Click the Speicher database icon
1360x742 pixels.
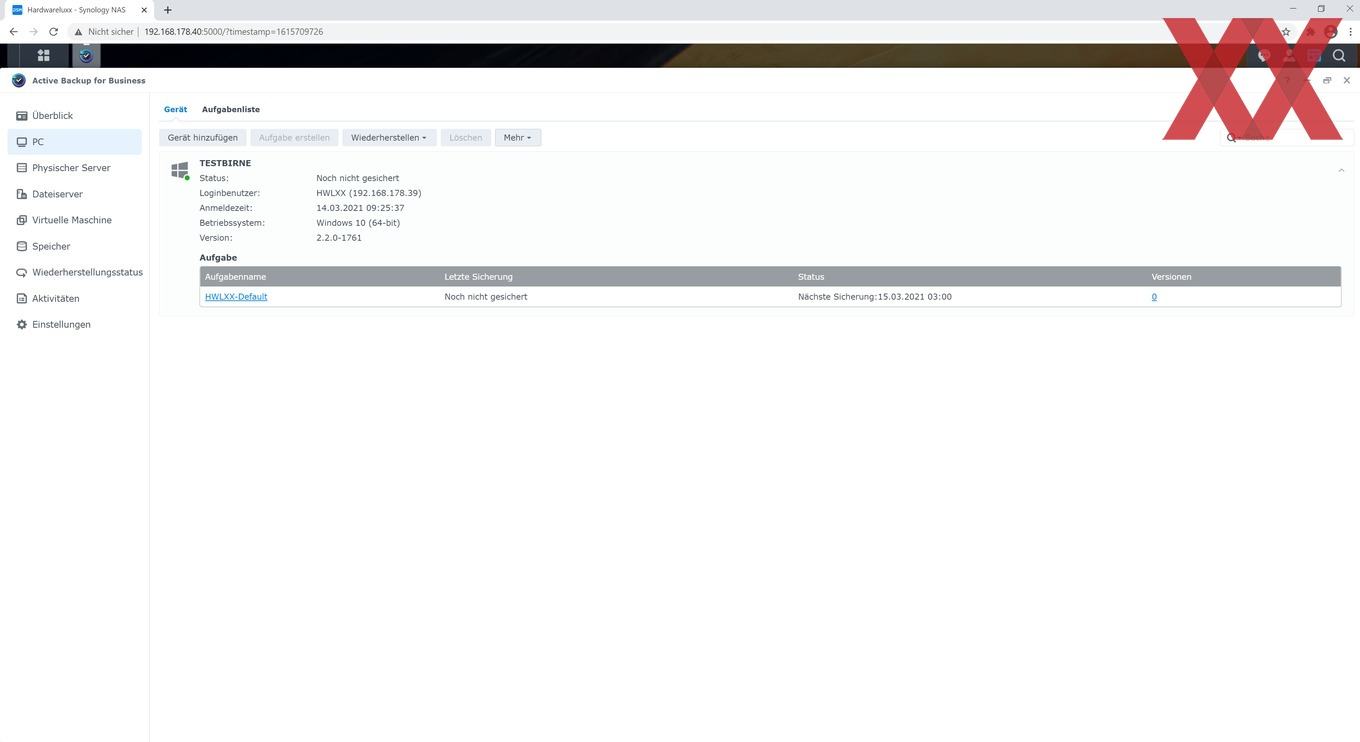tap(22, 246)
